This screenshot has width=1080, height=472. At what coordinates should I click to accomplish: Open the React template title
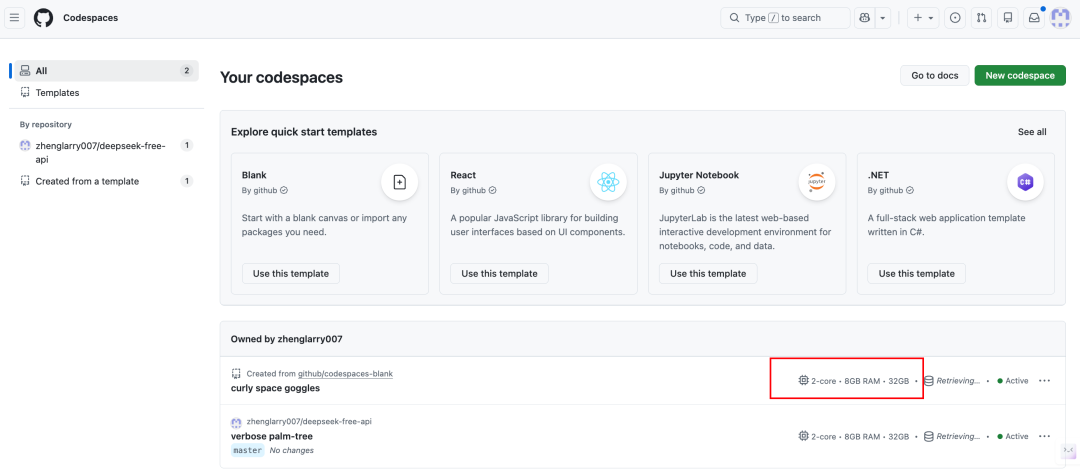pyautogui.click(x=463, y=175)
